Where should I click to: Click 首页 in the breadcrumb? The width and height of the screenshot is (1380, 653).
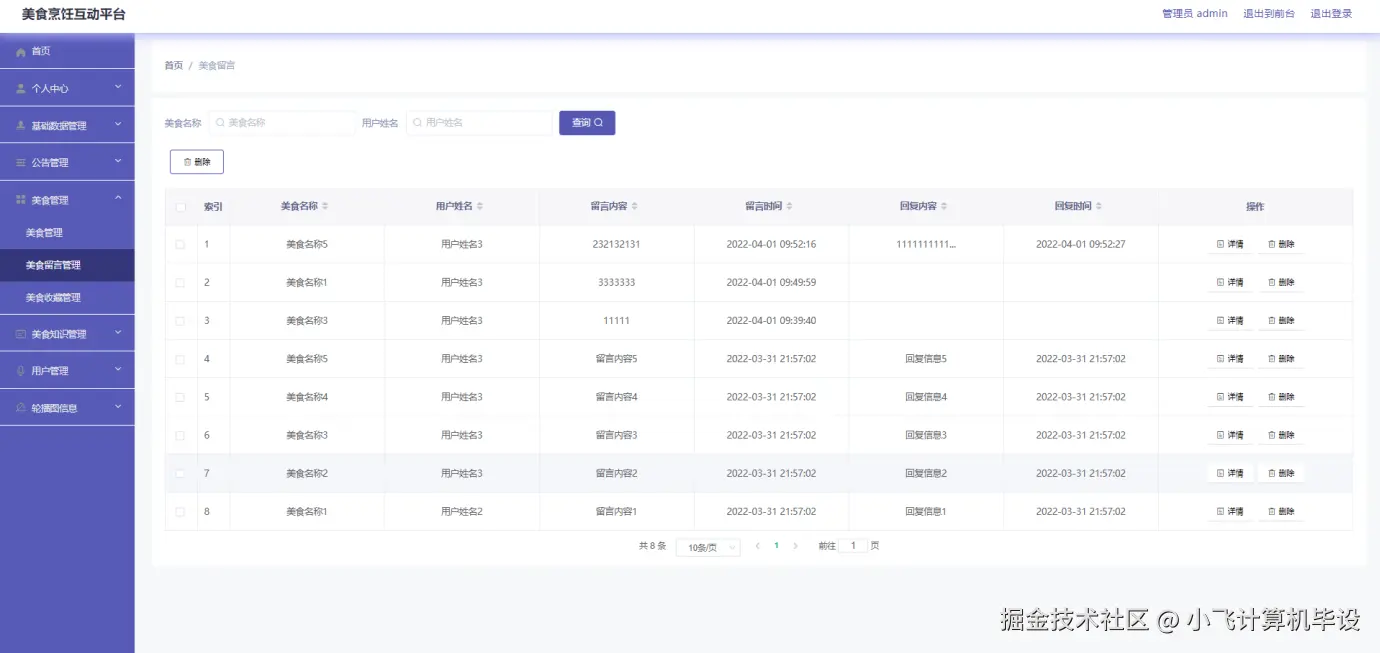click(x=174, y=65)
